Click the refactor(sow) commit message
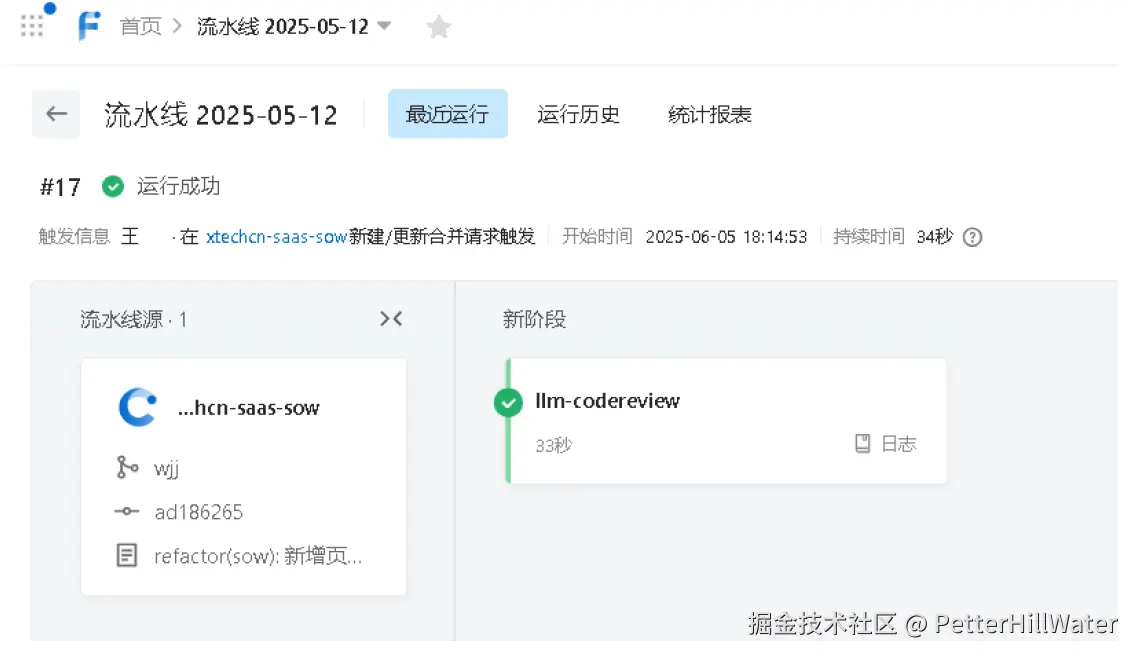This screenshot has width=1137, height=657. point(257,556)
